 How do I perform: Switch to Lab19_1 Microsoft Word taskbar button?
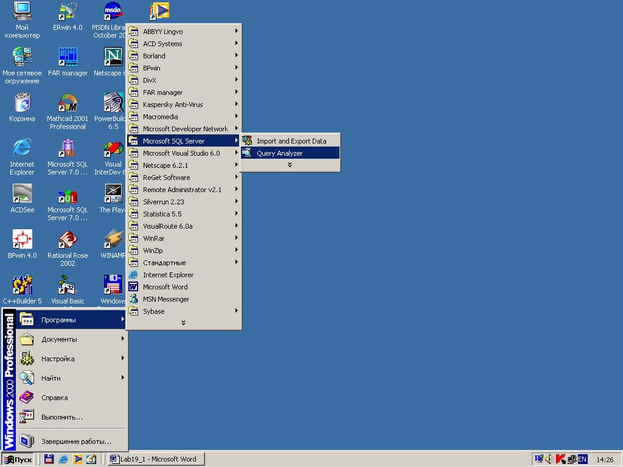pos(155,459)
